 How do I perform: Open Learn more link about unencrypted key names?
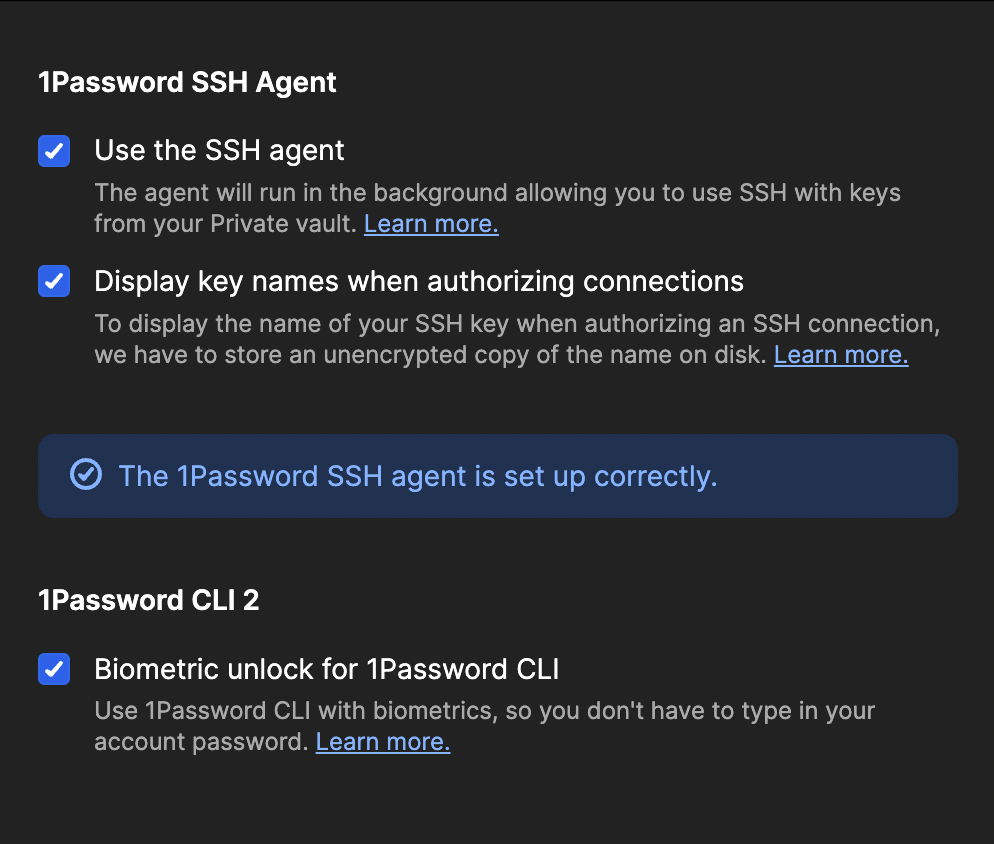[840, 355]
